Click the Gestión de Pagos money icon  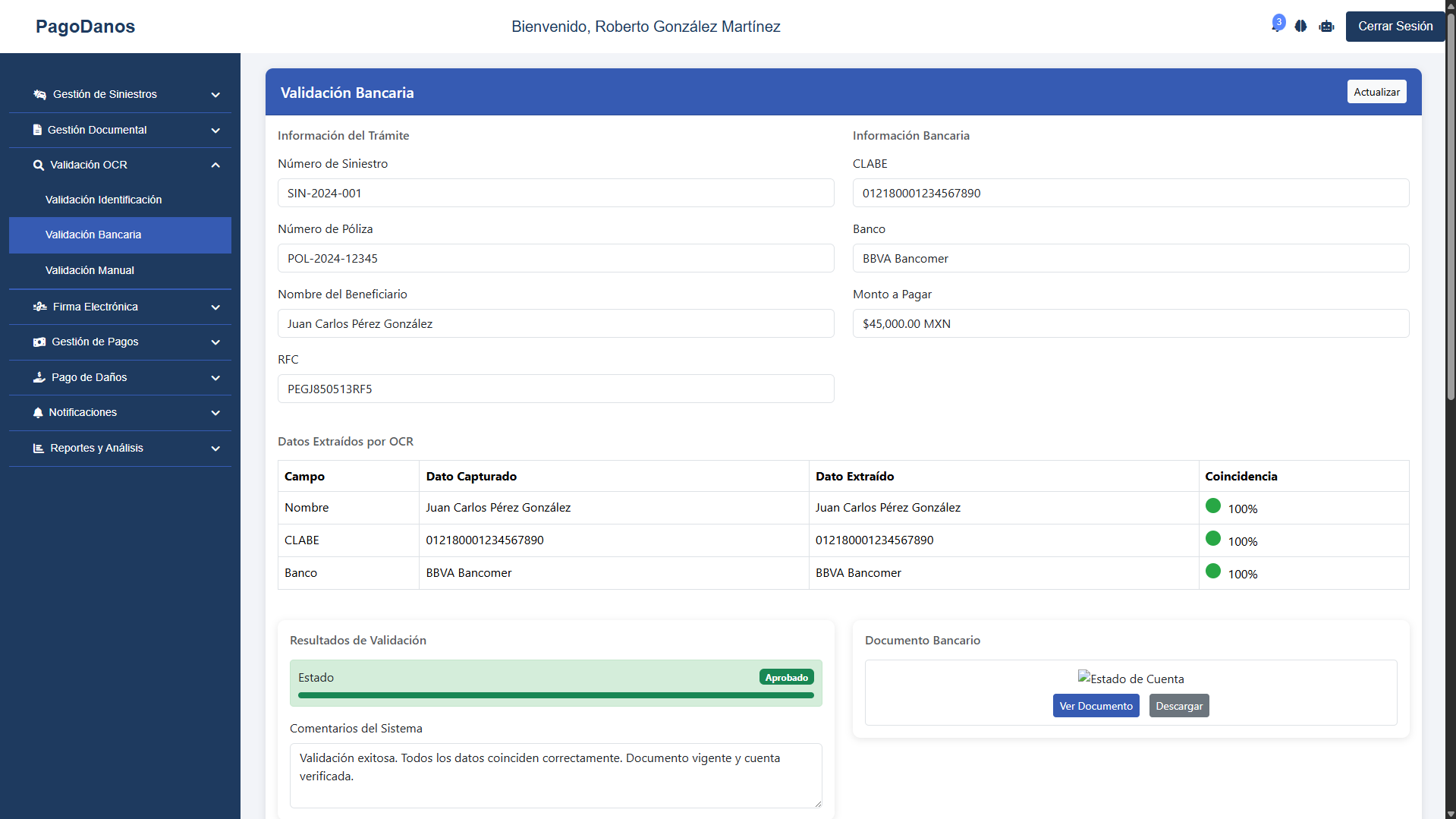tap(39, 342)
